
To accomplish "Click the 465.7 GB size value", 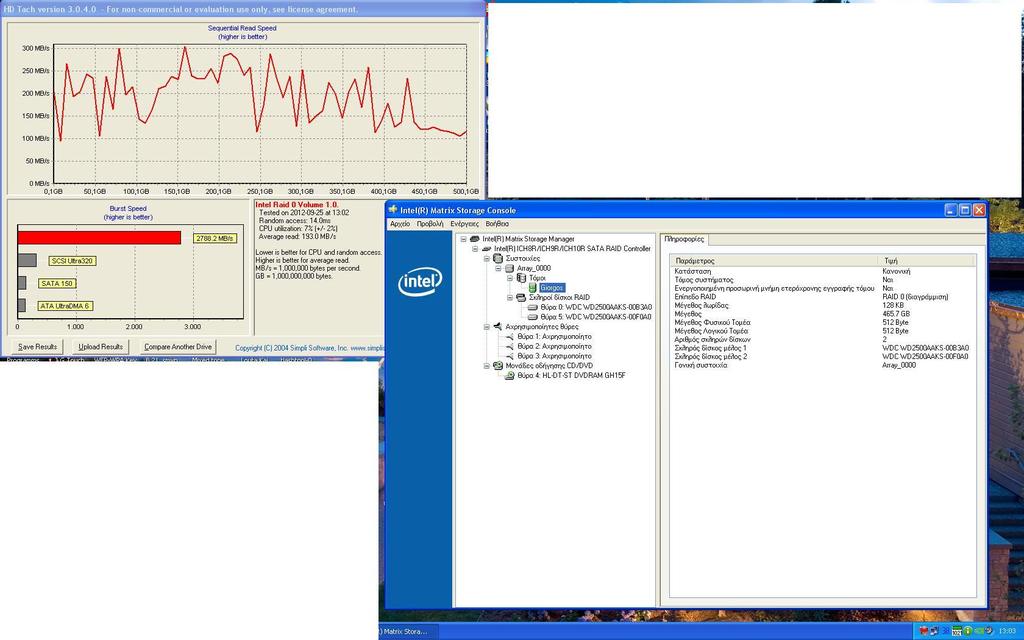I will pos(895,313).
